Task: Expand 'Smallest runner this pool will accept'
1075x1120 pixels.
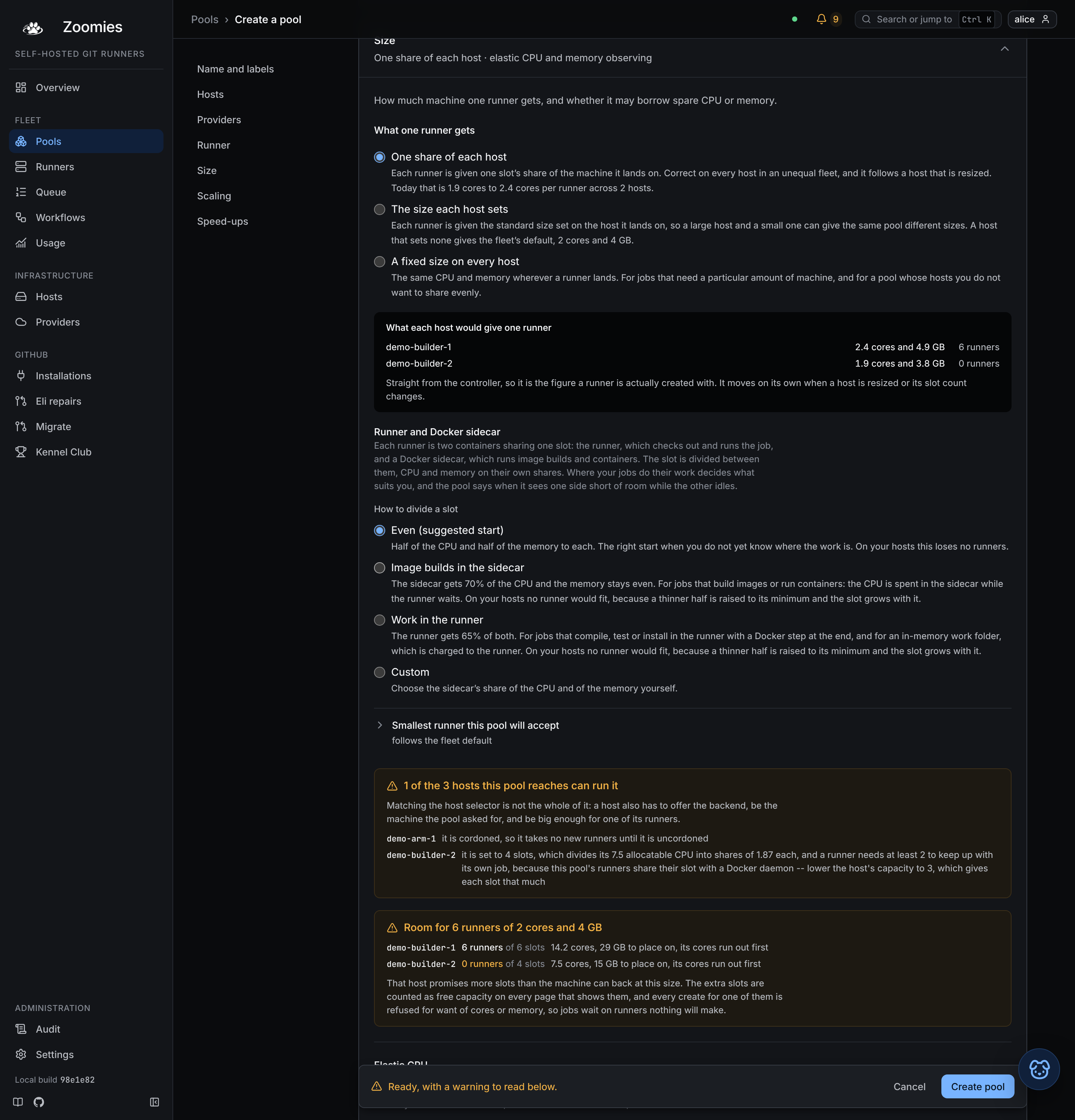Action: [475, 726]
